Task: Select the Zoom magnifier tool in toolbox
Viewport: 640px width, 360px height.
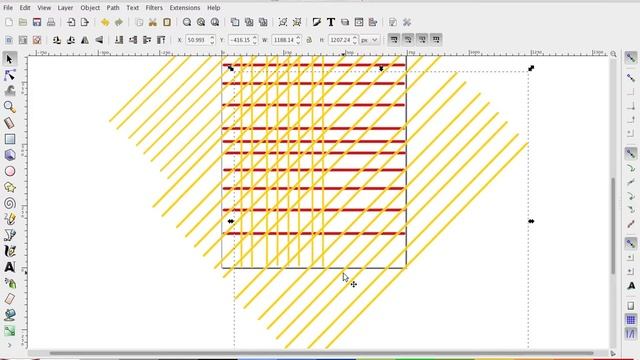Action: pyautogui.click(x=10, y=107)
